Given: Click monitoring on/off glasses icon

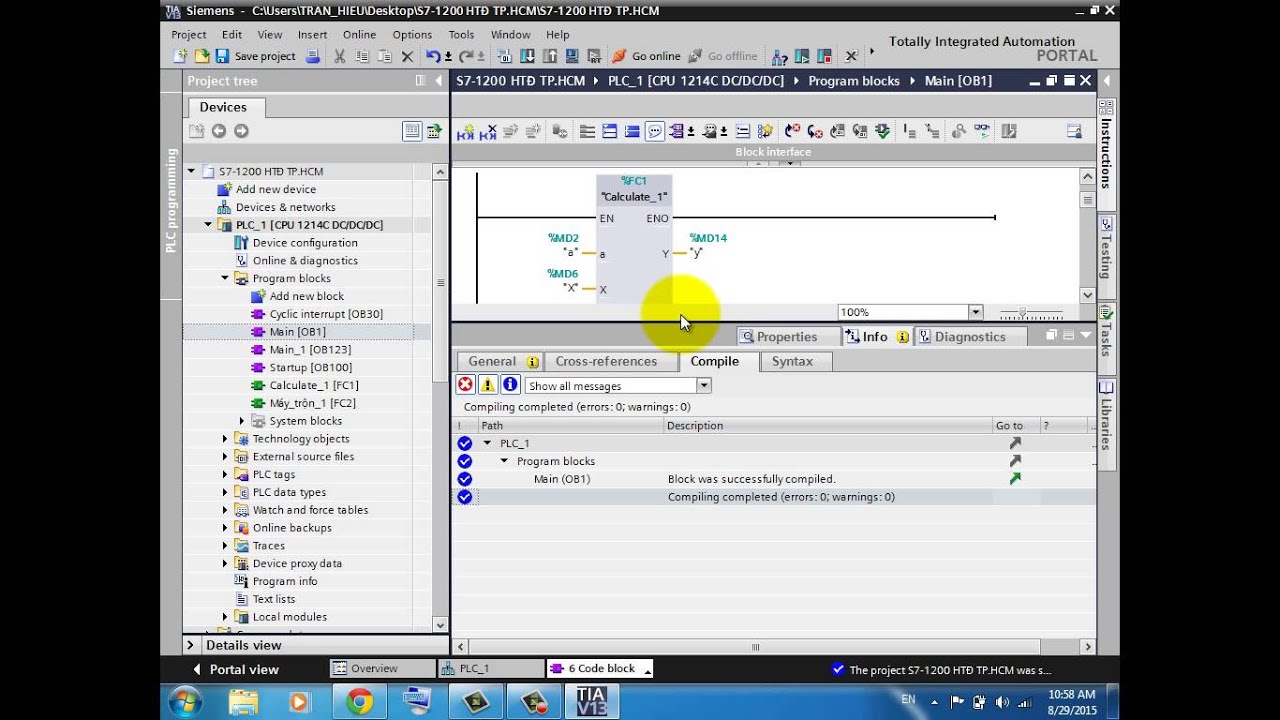Looking at the screenshot, I should (x=983, y=131).
